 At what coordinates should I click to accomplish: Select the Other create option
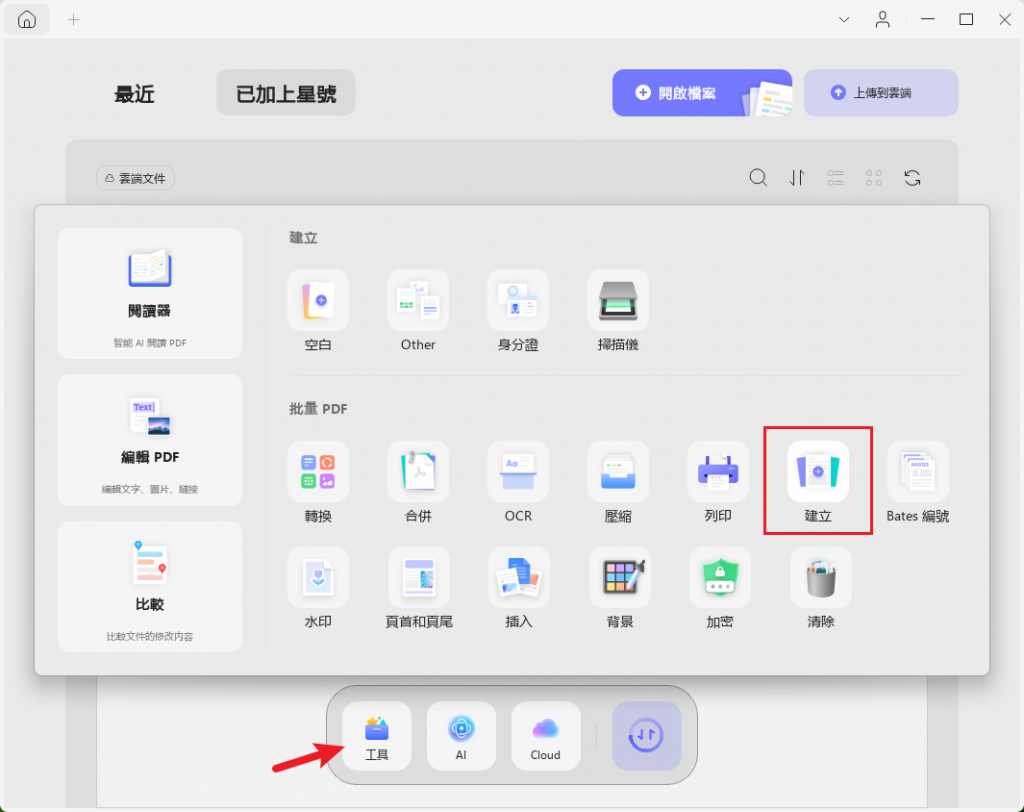(x=418, y=312)
